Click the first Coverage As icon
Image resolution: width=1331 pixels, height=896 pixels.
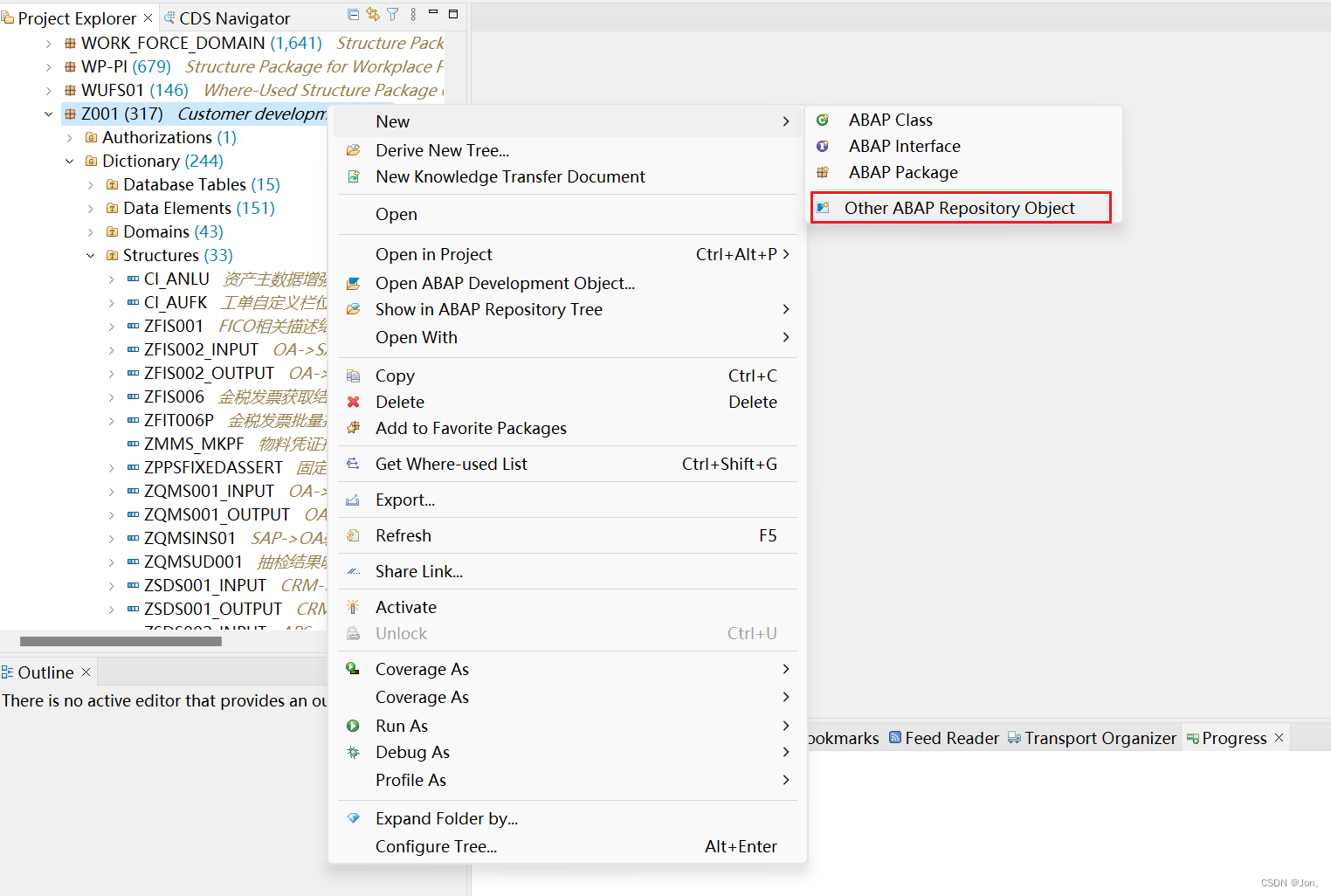tap(354, 669)
